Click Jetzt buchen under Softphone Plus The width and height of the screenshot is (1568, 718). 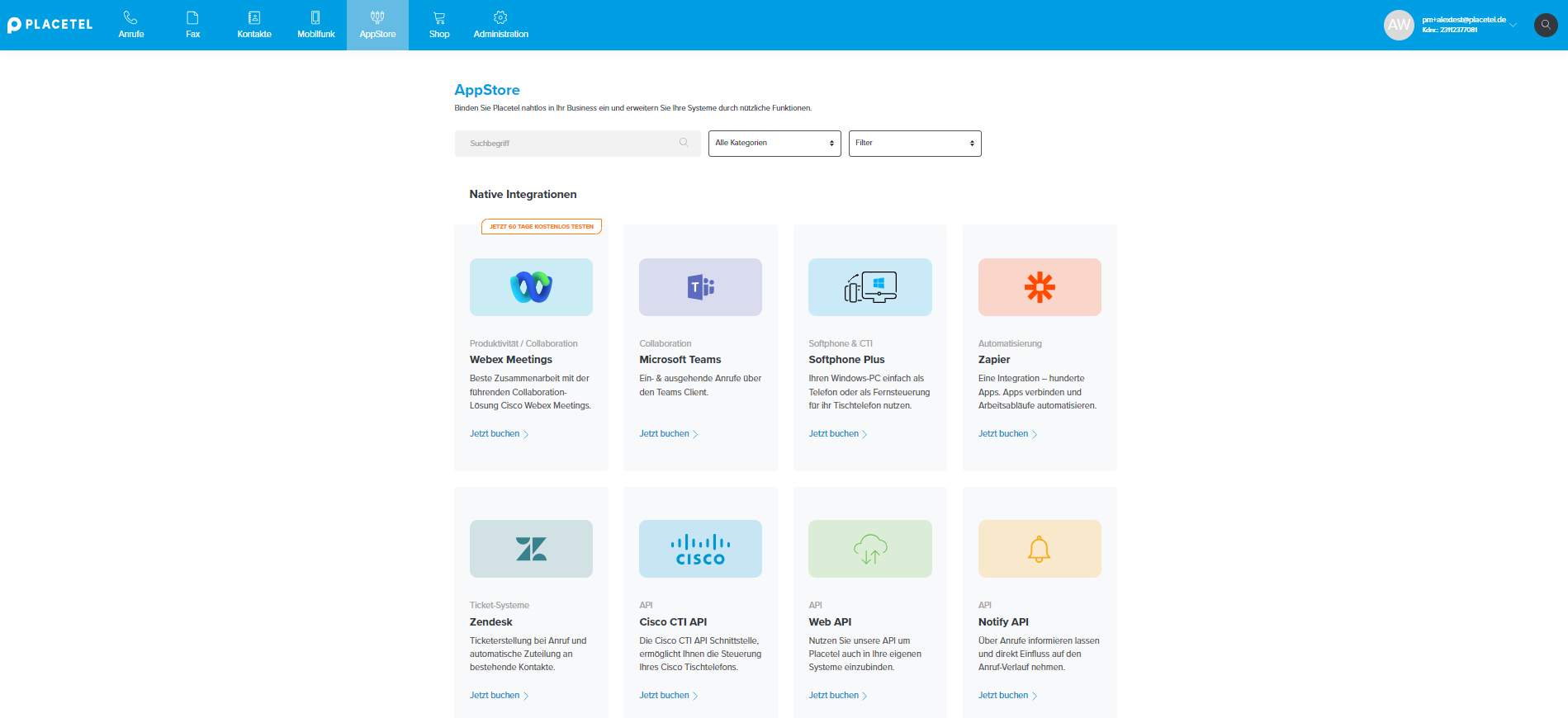838,434
